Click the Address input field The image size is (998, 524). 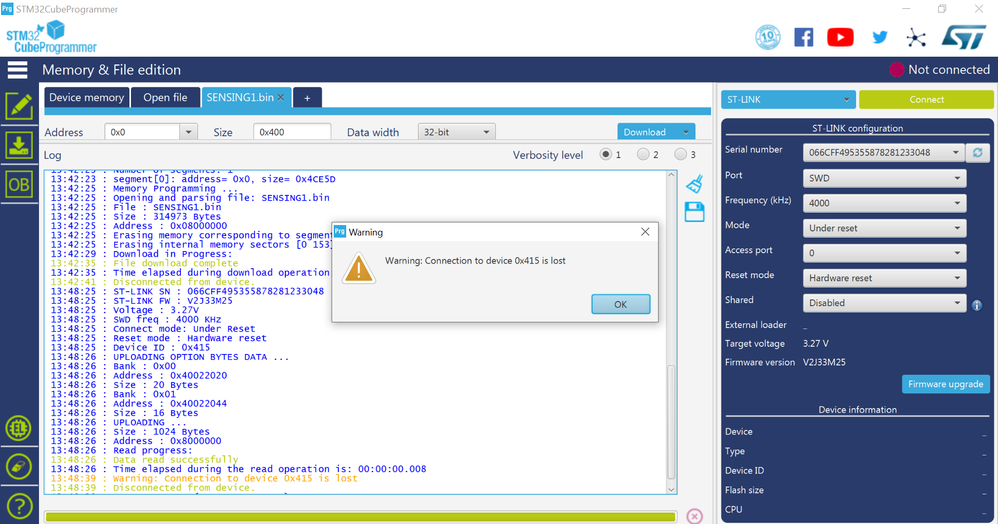[143, 132]
